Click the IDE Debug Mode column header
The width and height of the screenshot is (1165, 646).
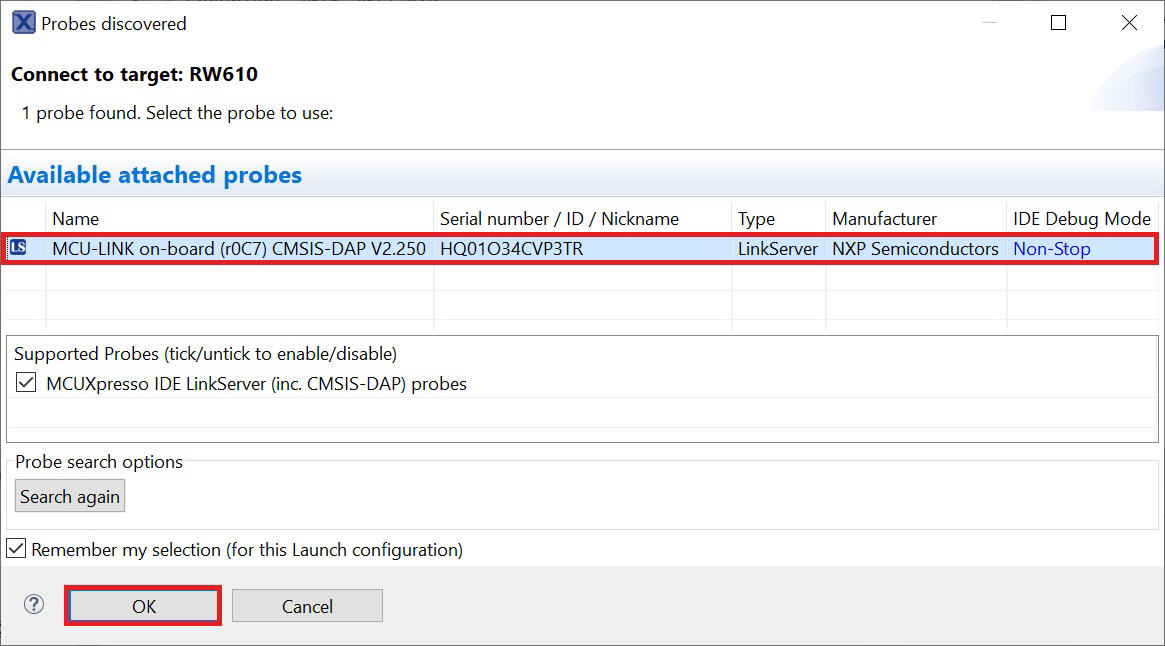(x=1081, y=218)
